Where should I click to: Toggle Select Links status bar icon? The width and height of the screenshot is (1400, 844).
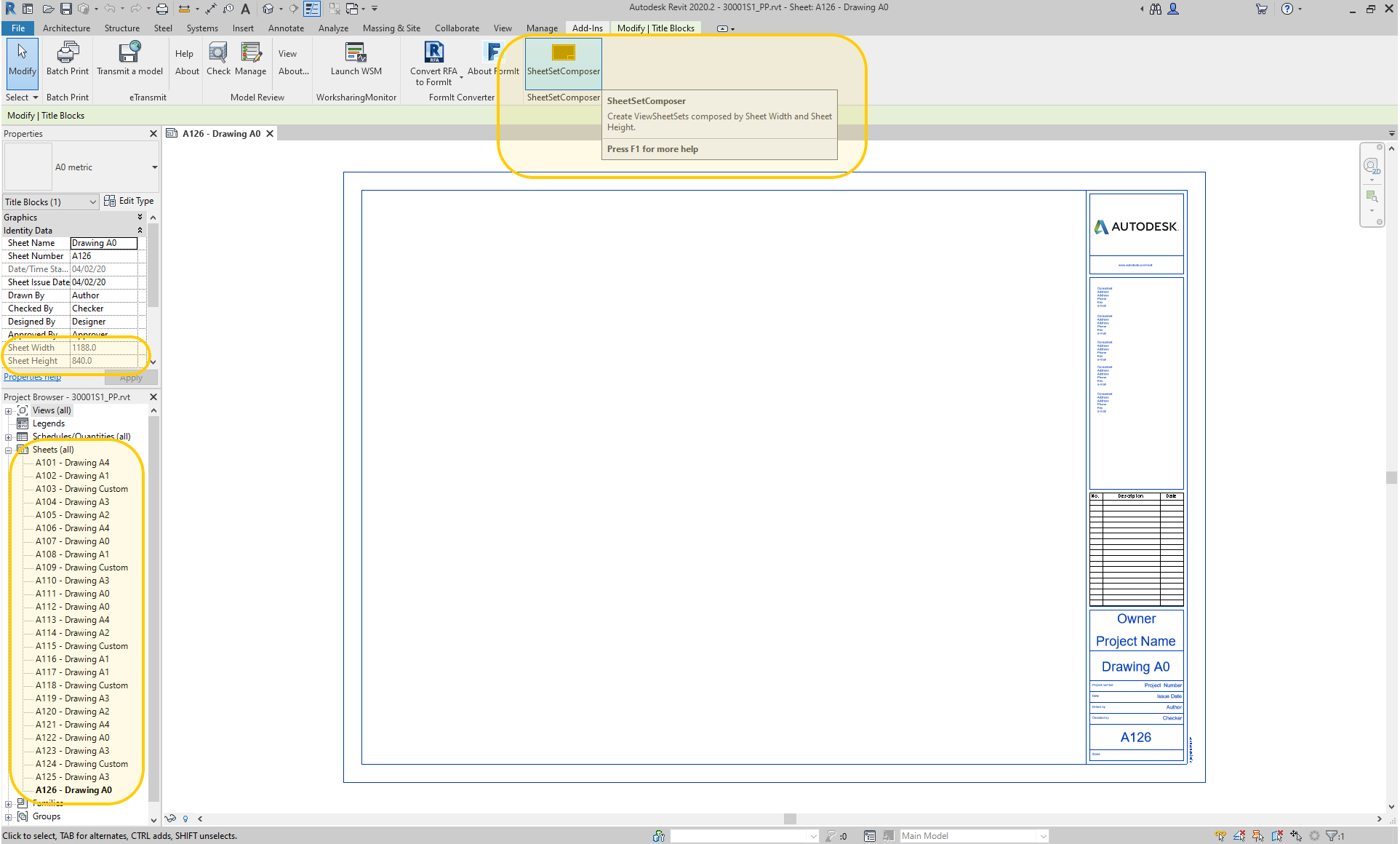(1220, 836)
